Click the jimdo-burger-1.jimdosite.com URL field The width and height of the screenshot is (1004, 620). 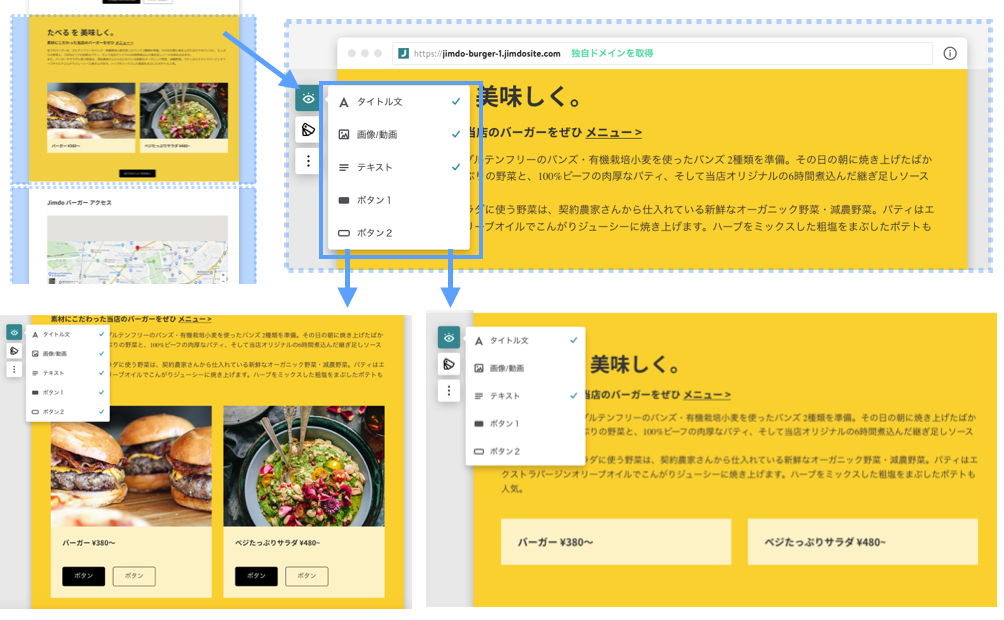pyautogui.click(x=500, y=55)
